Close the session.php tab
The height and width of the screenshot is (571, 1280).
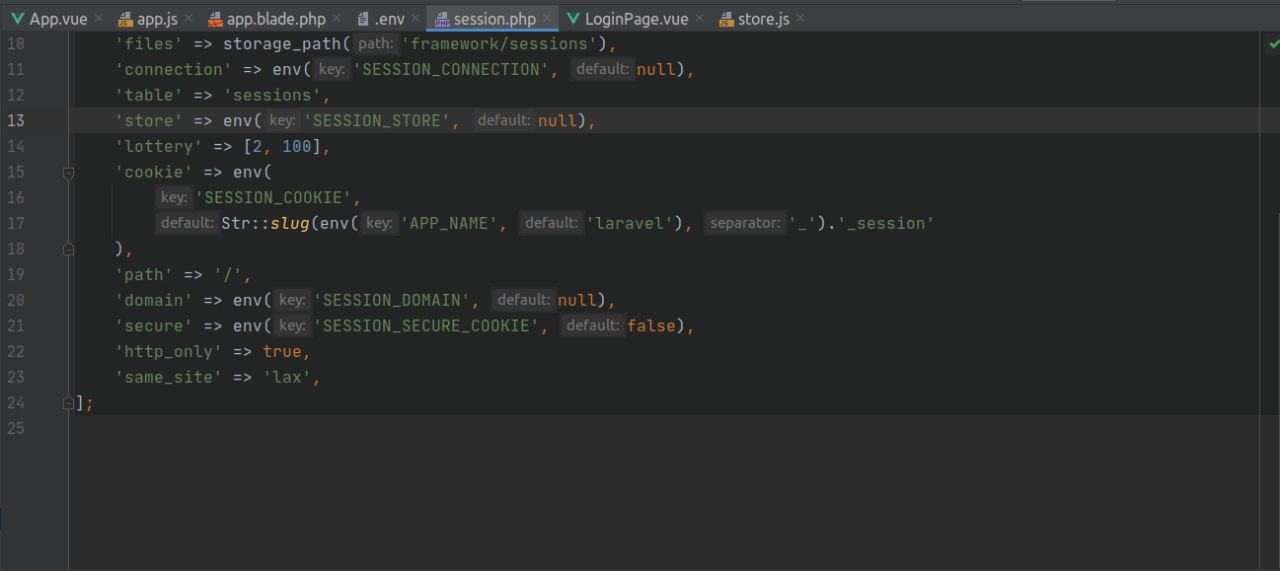545,19
